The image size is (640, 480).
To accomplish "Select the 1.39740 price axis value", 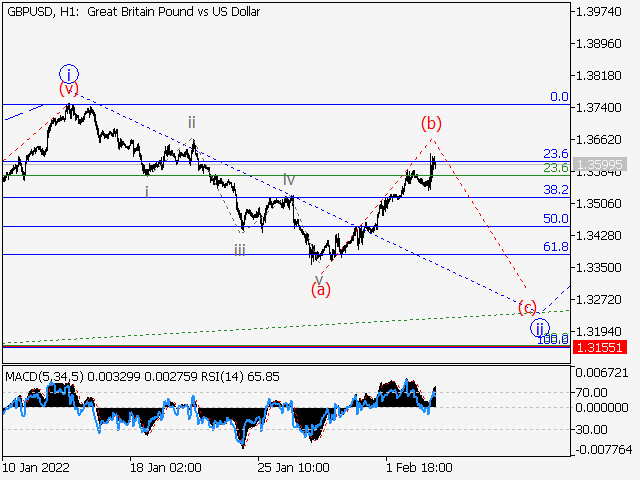I will pyautogui.click(x=598, y=12).
